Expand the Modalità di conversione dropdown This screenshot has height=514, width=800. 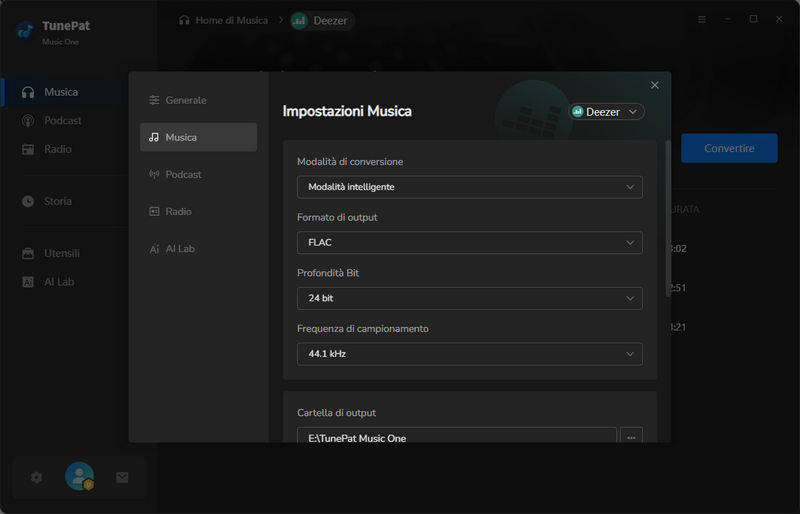(469, 187)
